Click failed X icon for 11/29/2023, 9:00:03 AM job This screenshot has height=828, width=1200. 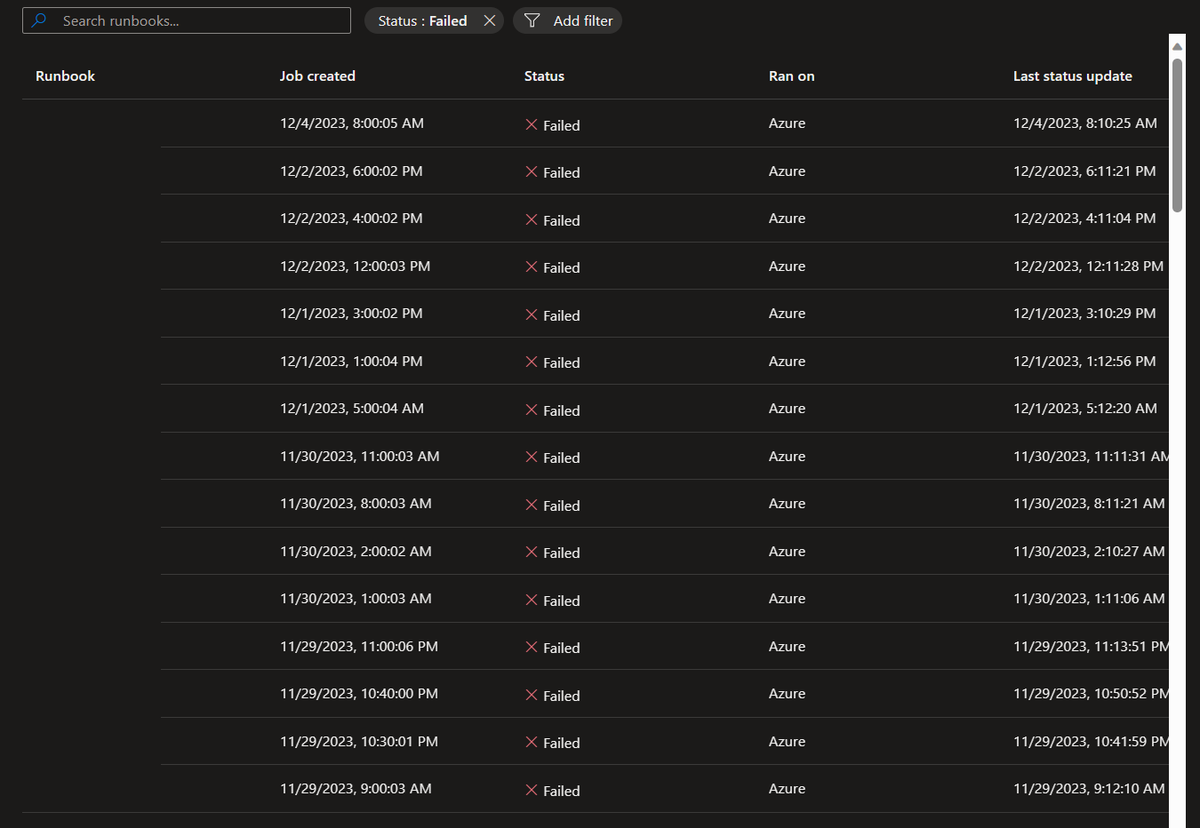[x=532, y=790]
